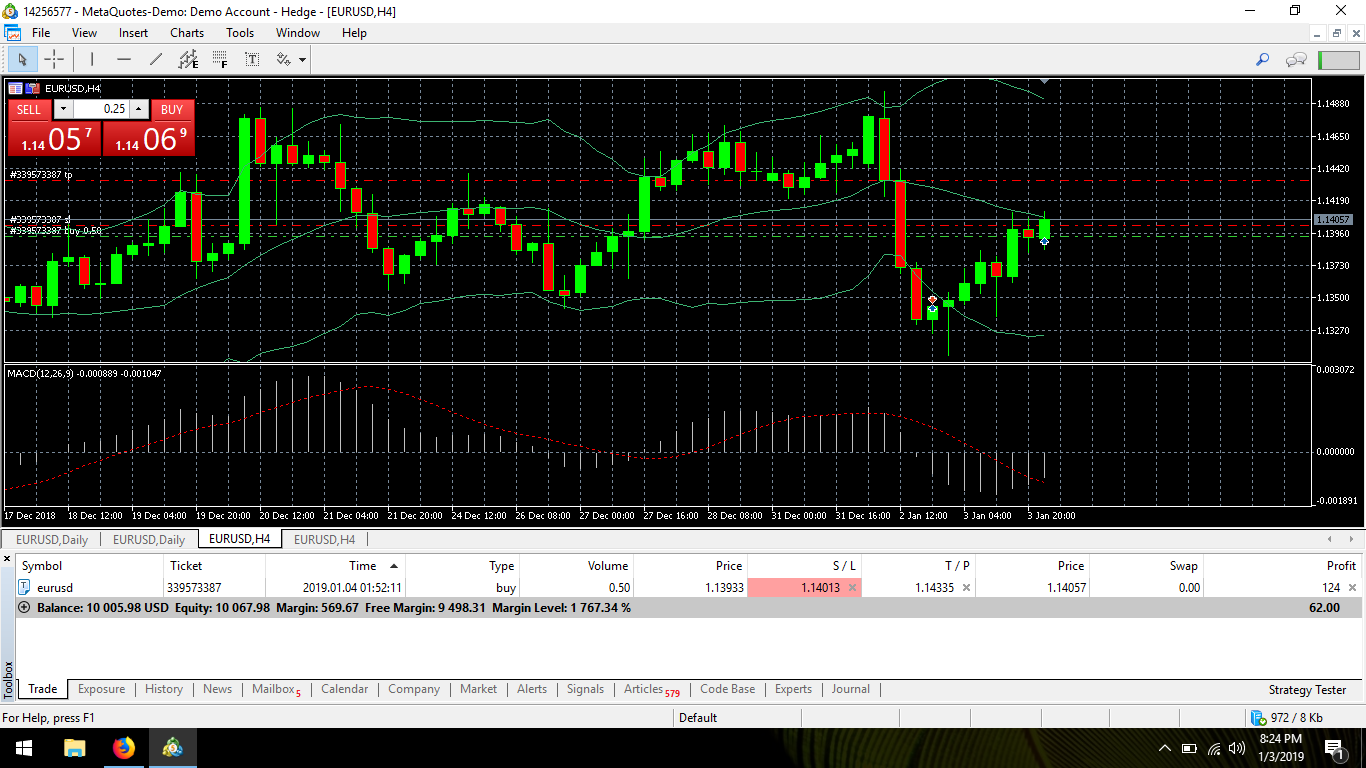Screen dimensions: 1366x768
Task: Open the Strategy Tester
Action: click(1307, 690)
